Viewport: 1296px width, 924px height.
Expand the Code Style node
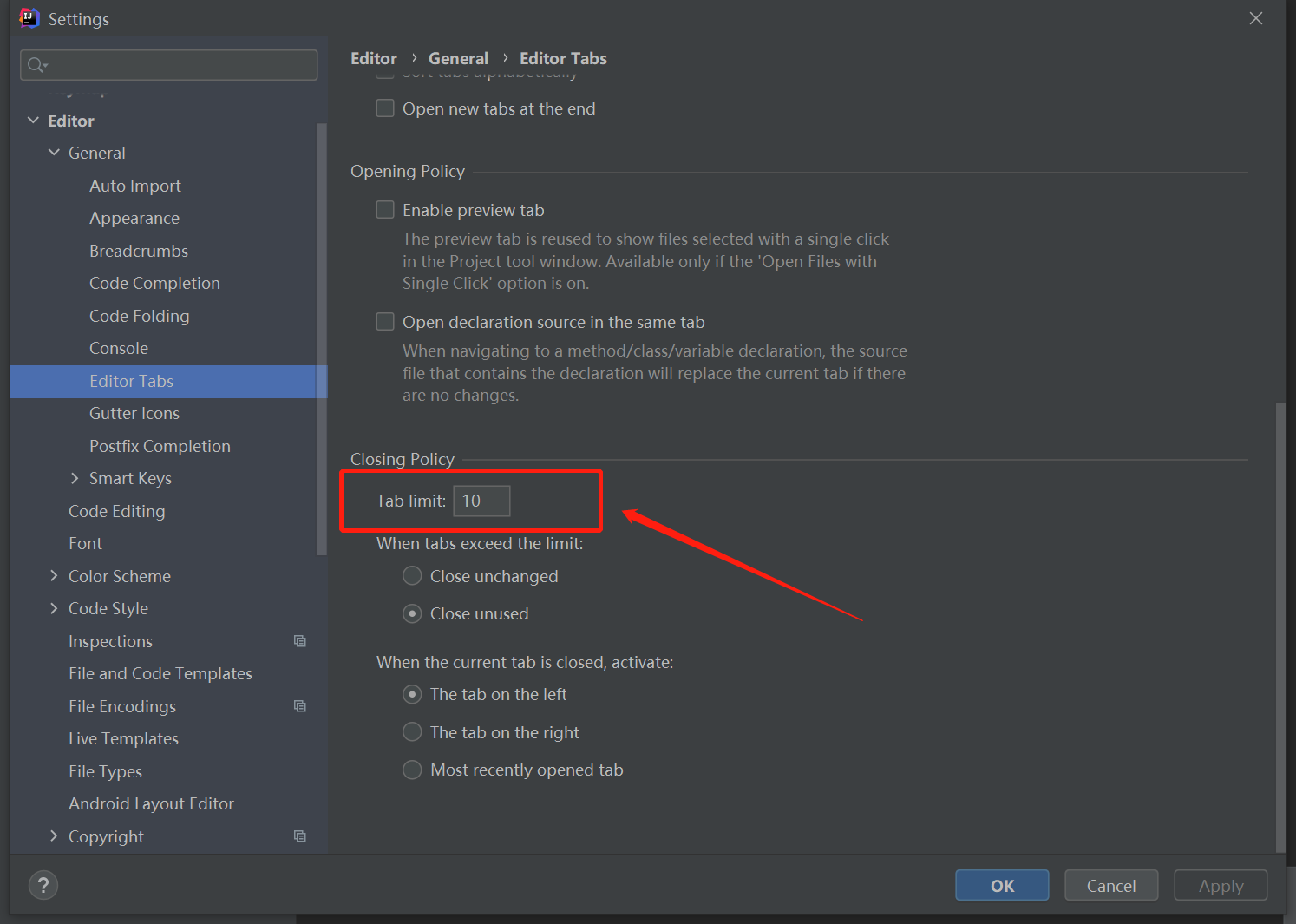[54, 608]
